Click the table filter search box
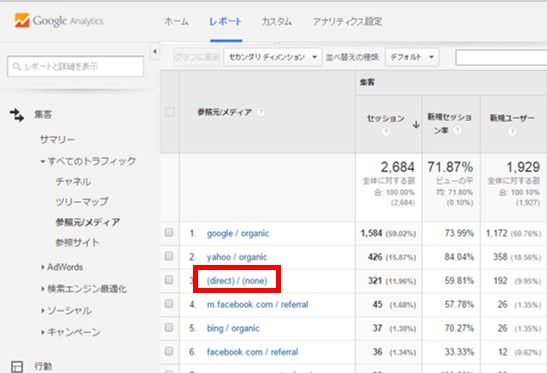 tap(501, 57)
